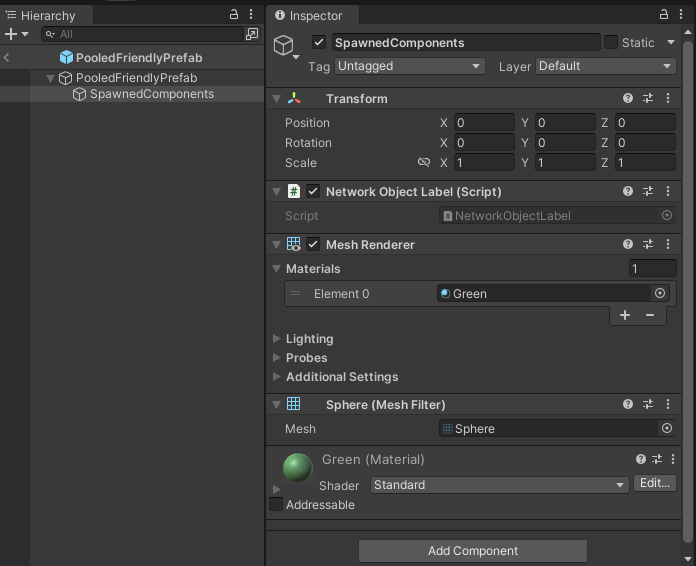This screenshot has width=696, height=566.
Task: Open object picker for Green material element
Action: pyautogui.click(x=660, y=293)
